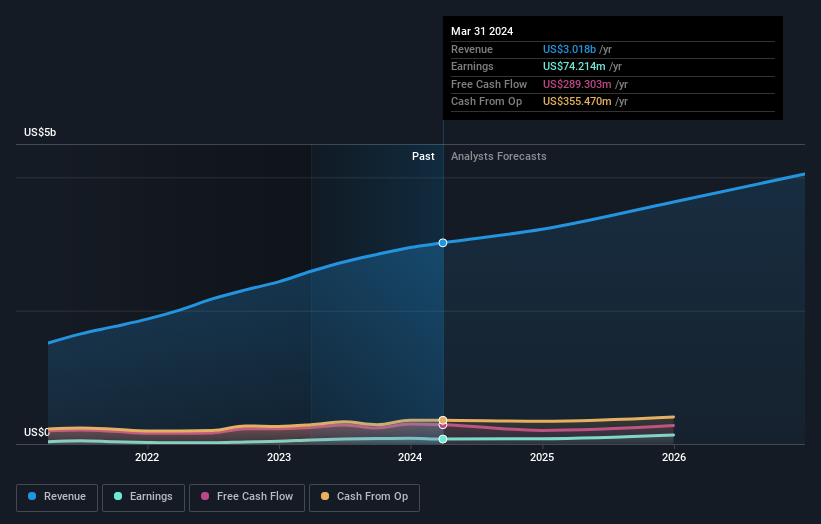This screenshot has width=821, height=524.
Task: Click the US$289.303m free cash flow value
Action: pos(577,84)
